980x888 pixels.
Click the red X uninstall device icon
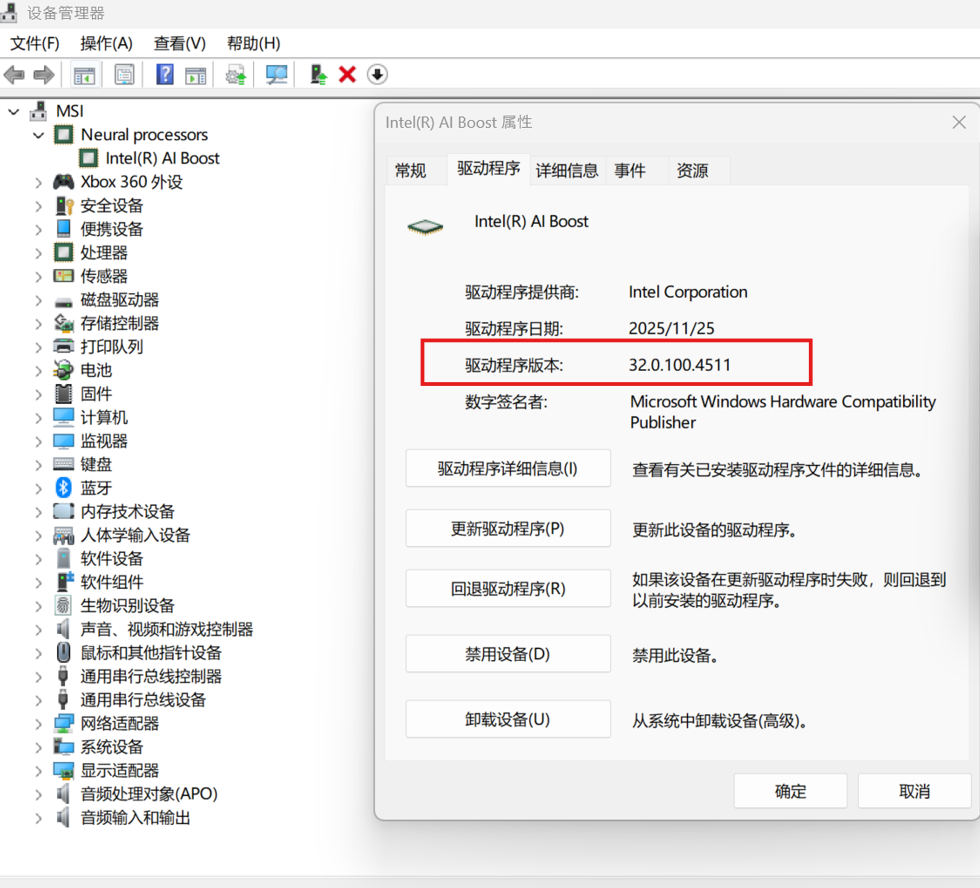pos(347,75)
